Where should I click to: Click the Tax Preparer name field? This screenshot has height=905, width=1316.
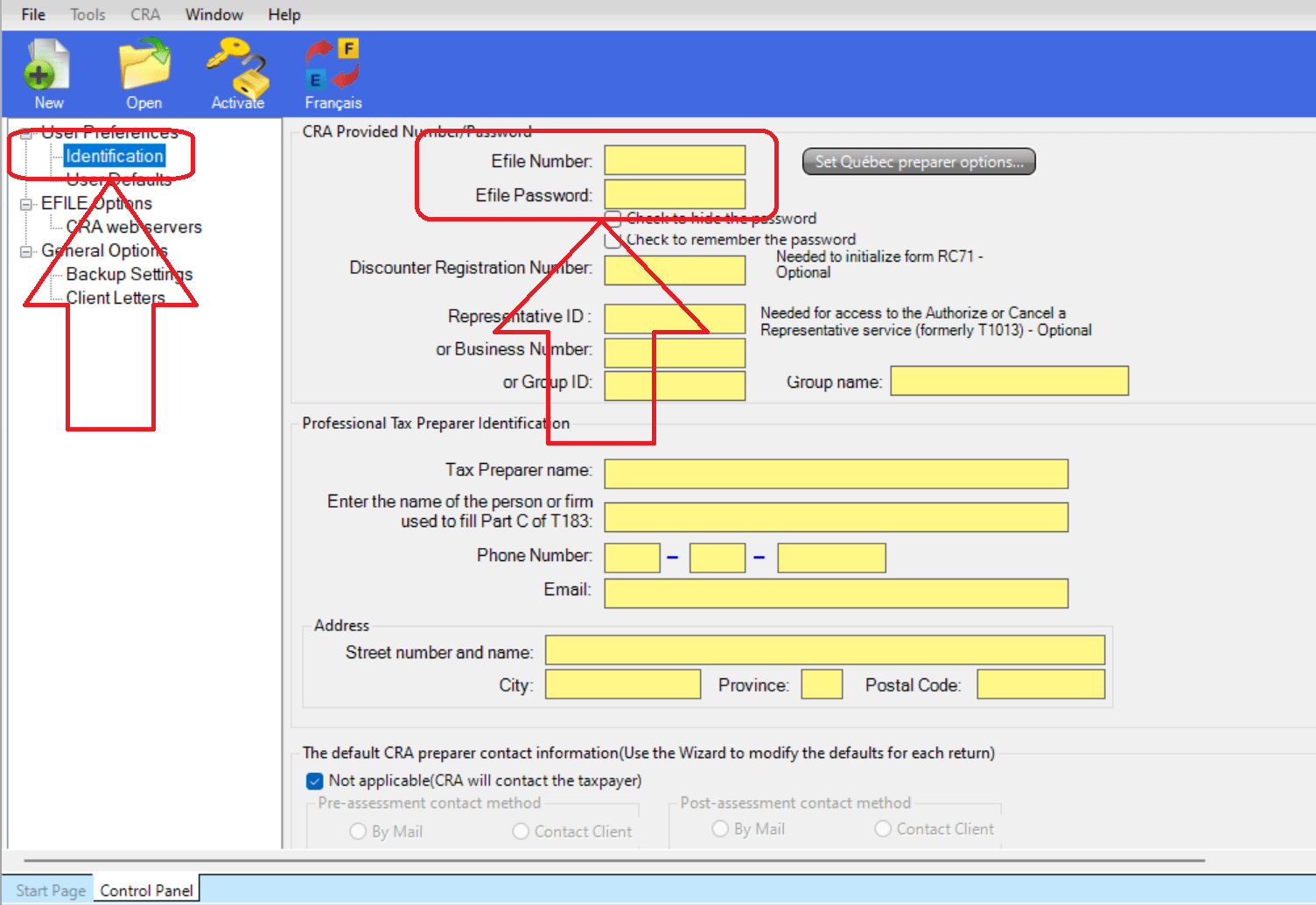coord(836,474)
